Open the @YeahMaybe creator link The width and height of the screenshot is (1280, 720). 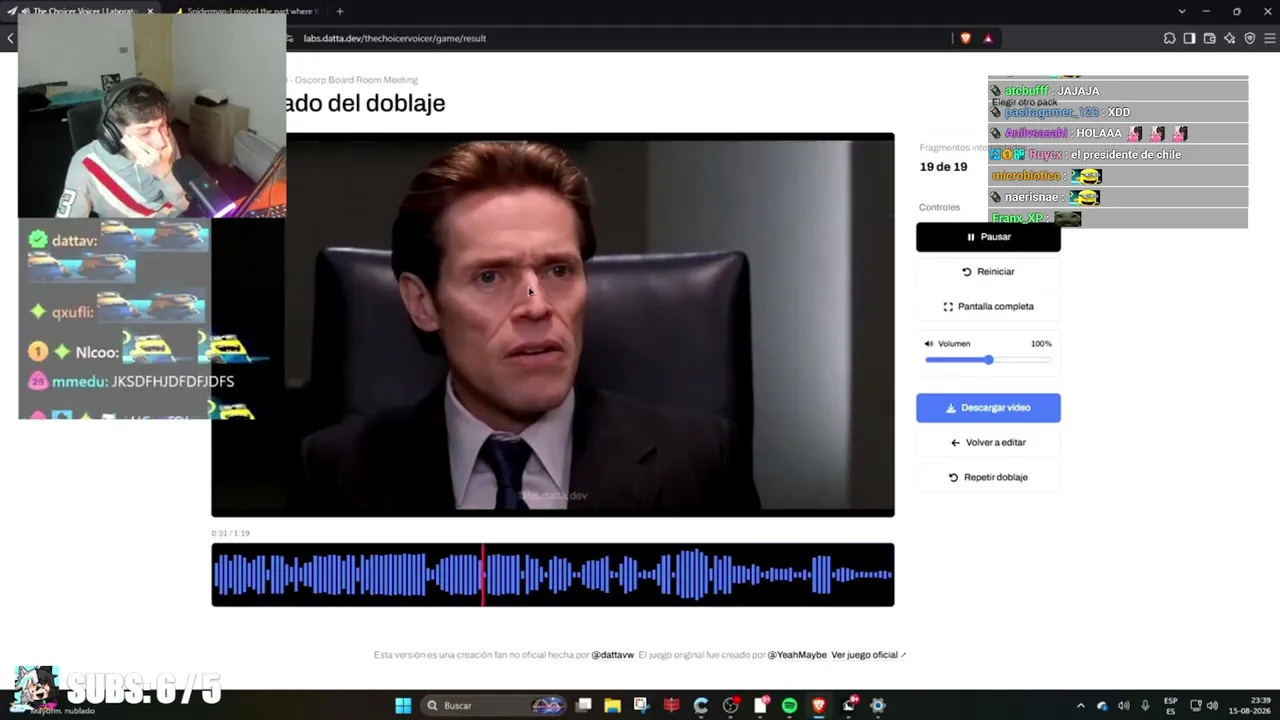pyautogui.click(x=797, y=655)
